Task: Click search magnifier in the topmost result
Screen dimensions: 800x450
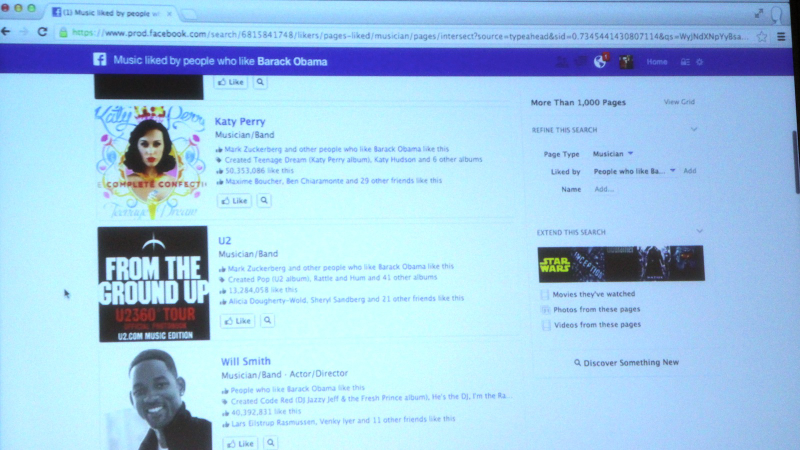Action: coord(260,82)
